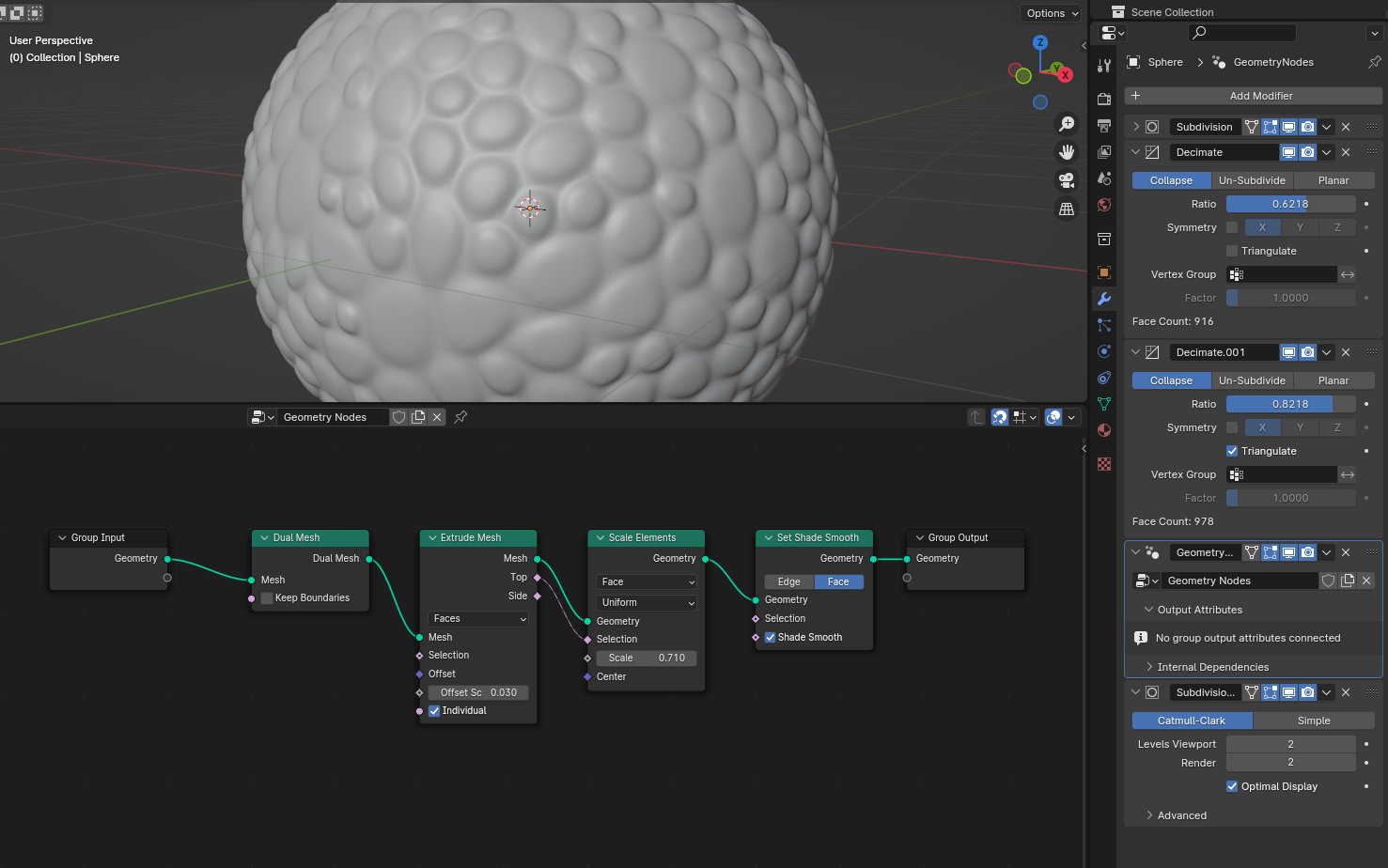Open the Render properties tab
This screenshot has height=868, width=1388.
tap(1104, 99)
